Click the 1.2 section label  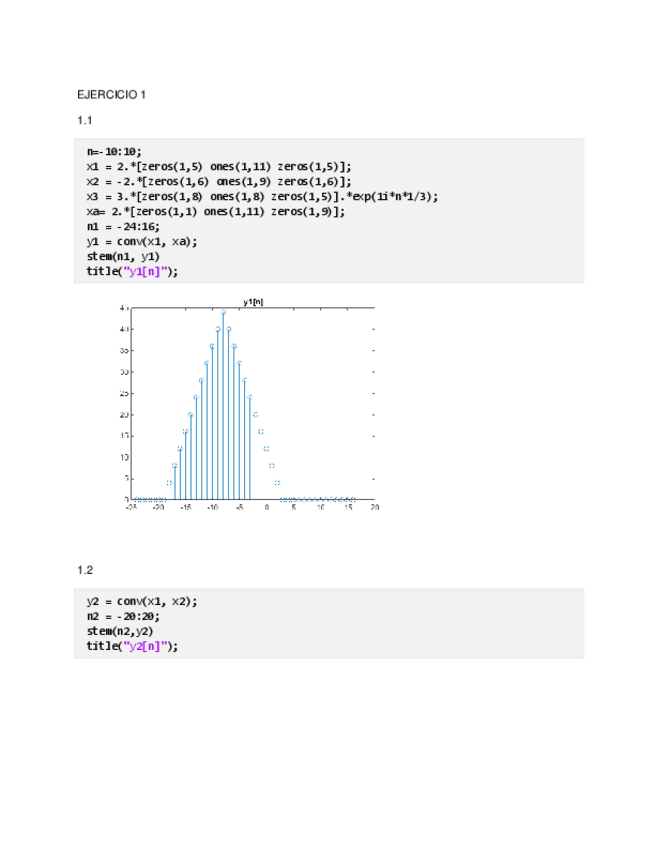point(85,570)
